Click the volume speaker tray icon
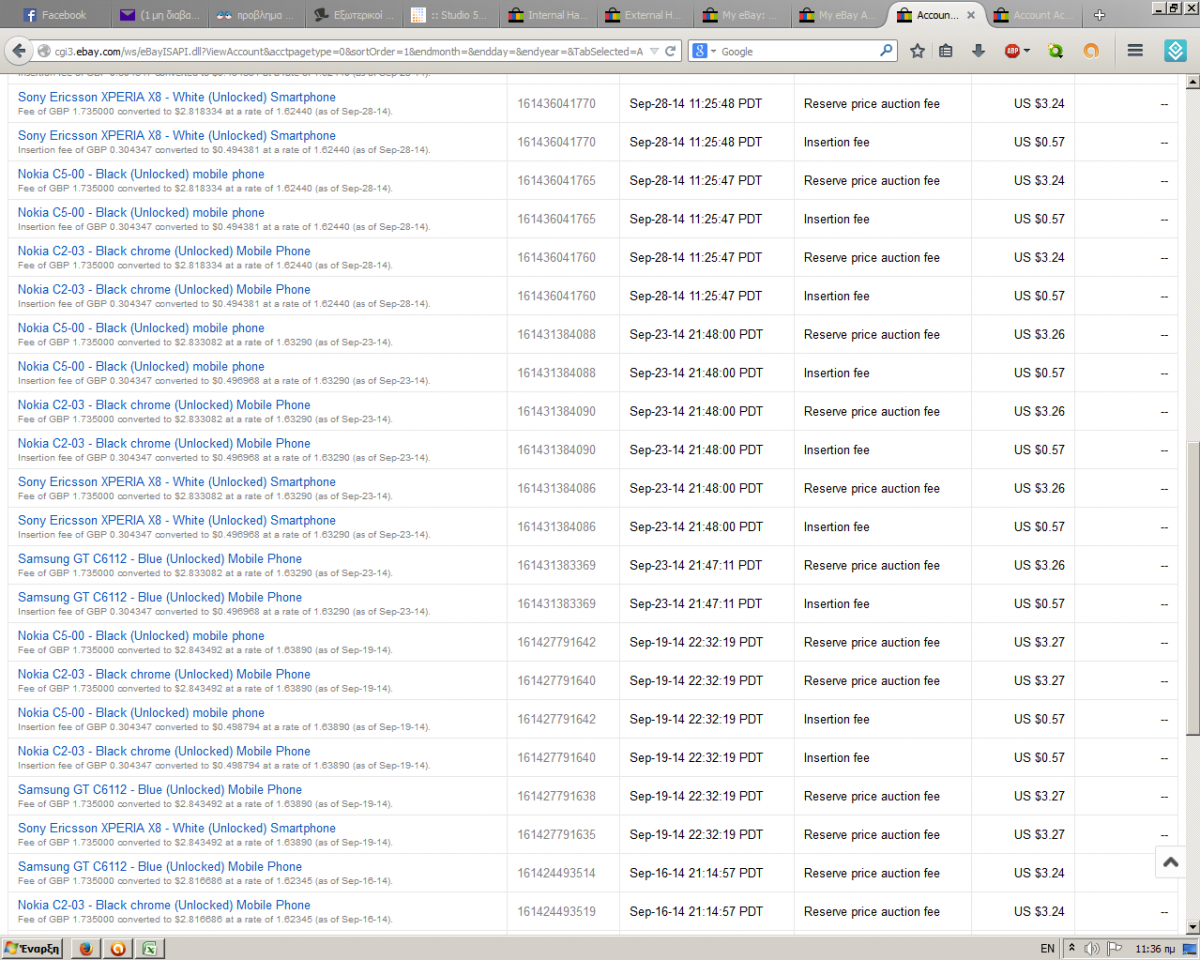The image size is (1200, 960). tap(1092, 948)
